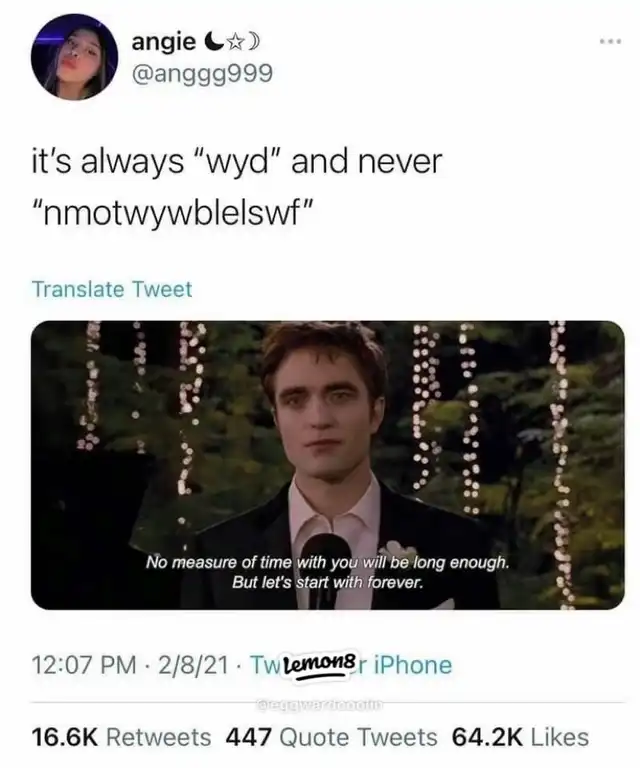Click the 12:07 PM timestamp

pyautogui.click(x=84, y=665)
